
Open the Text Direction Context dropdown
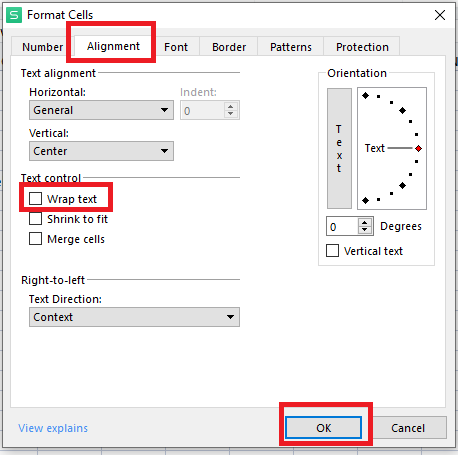(134, 317)
